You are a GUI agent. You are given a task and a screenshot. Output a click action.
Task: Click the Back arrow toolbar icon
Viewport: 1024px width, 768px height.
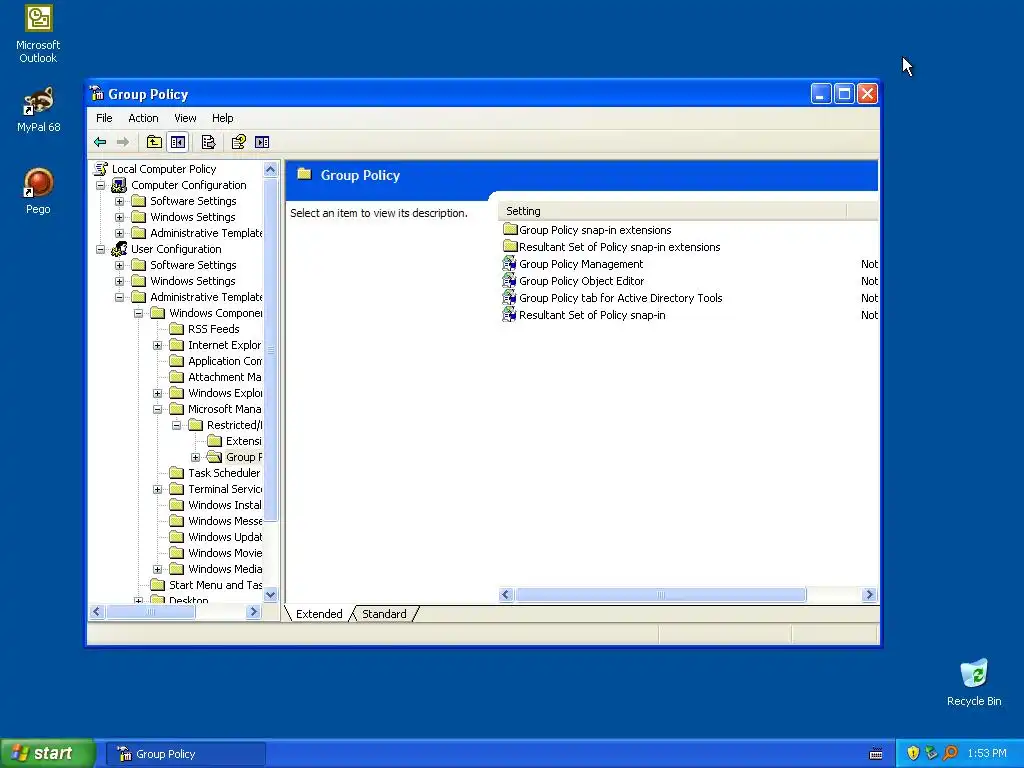(x=100, y=142)
